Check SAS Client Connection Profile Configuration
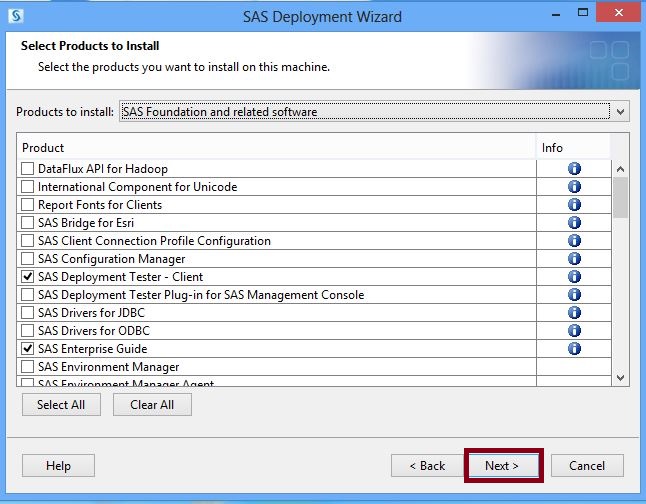 pos(28,241)
